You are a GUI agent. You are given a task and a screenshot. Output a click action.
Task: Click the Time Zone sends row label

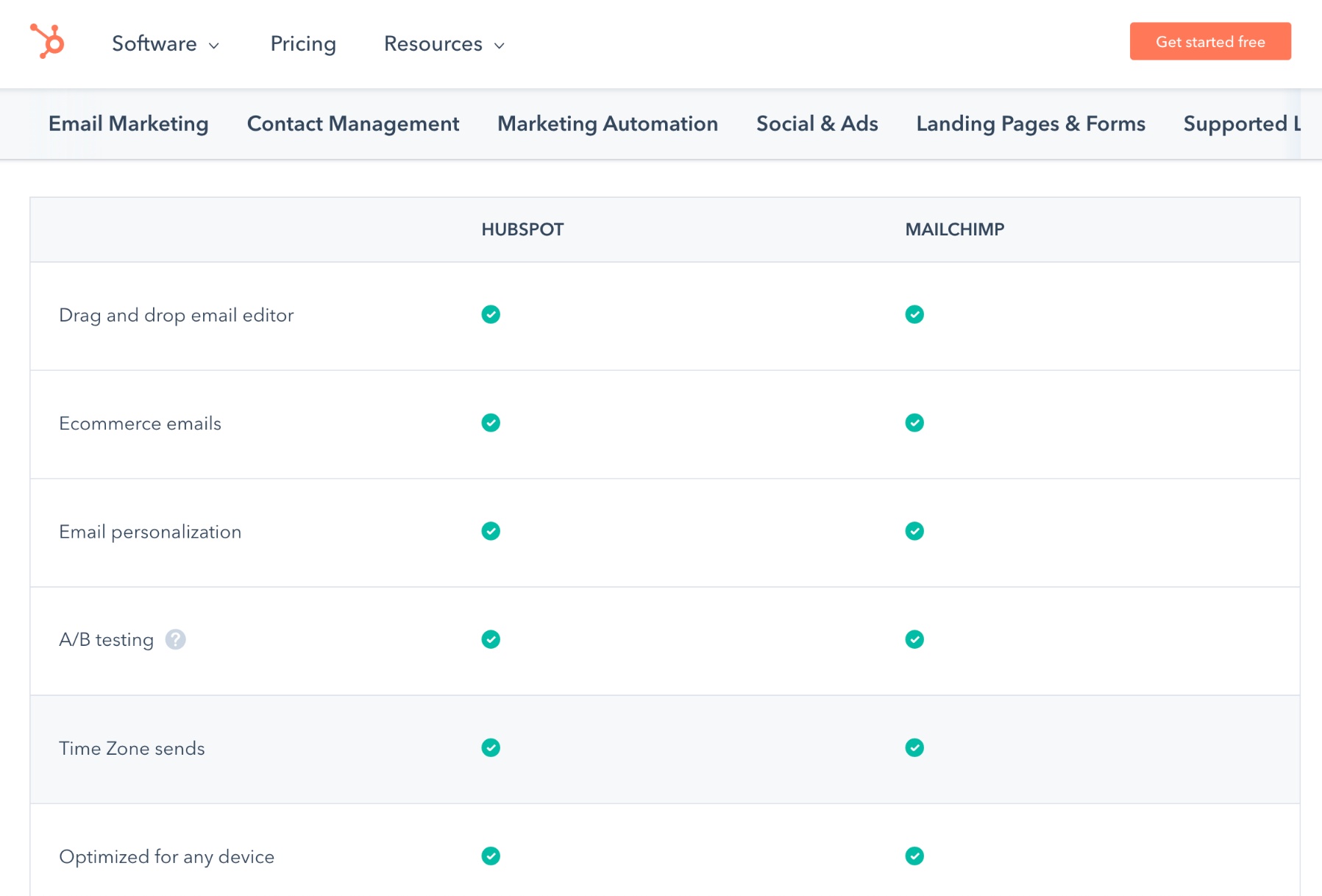click(x=132, y=748)
